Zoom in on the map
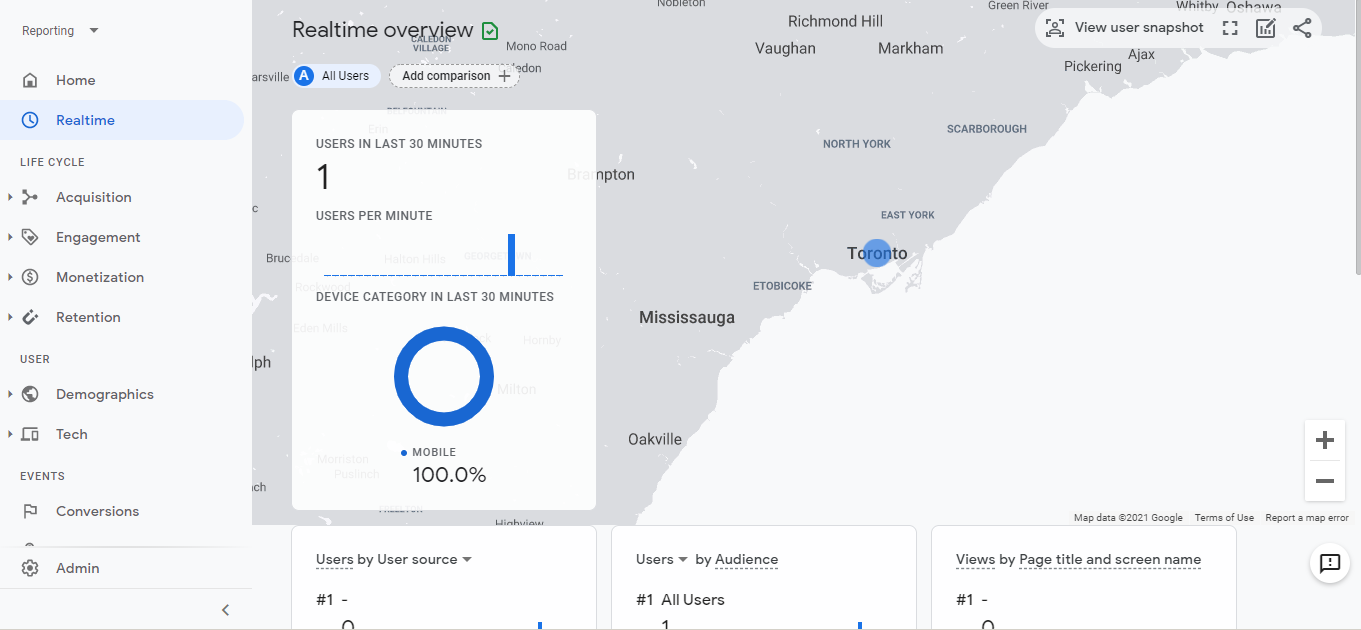Viewport: 1361px width, 630px height. click(1325, 440)
